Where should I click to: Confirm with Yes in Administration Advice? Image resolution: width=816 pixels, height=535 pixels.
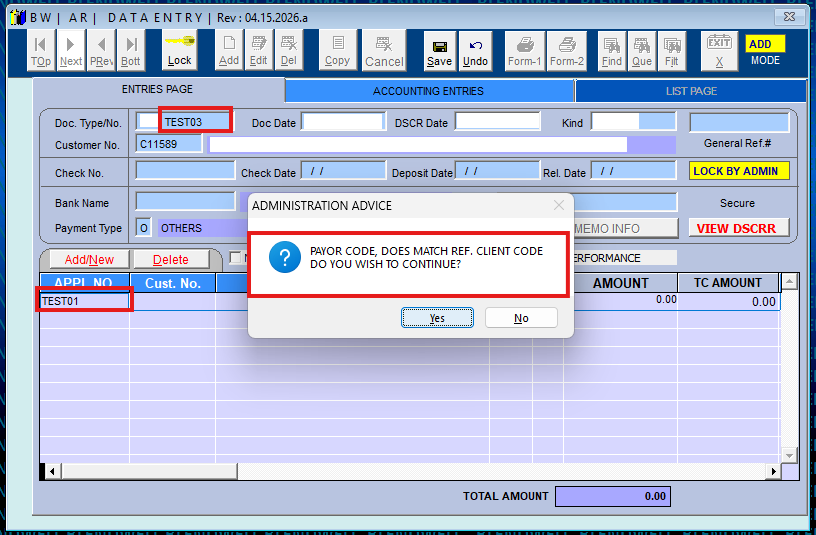[437, 318]
